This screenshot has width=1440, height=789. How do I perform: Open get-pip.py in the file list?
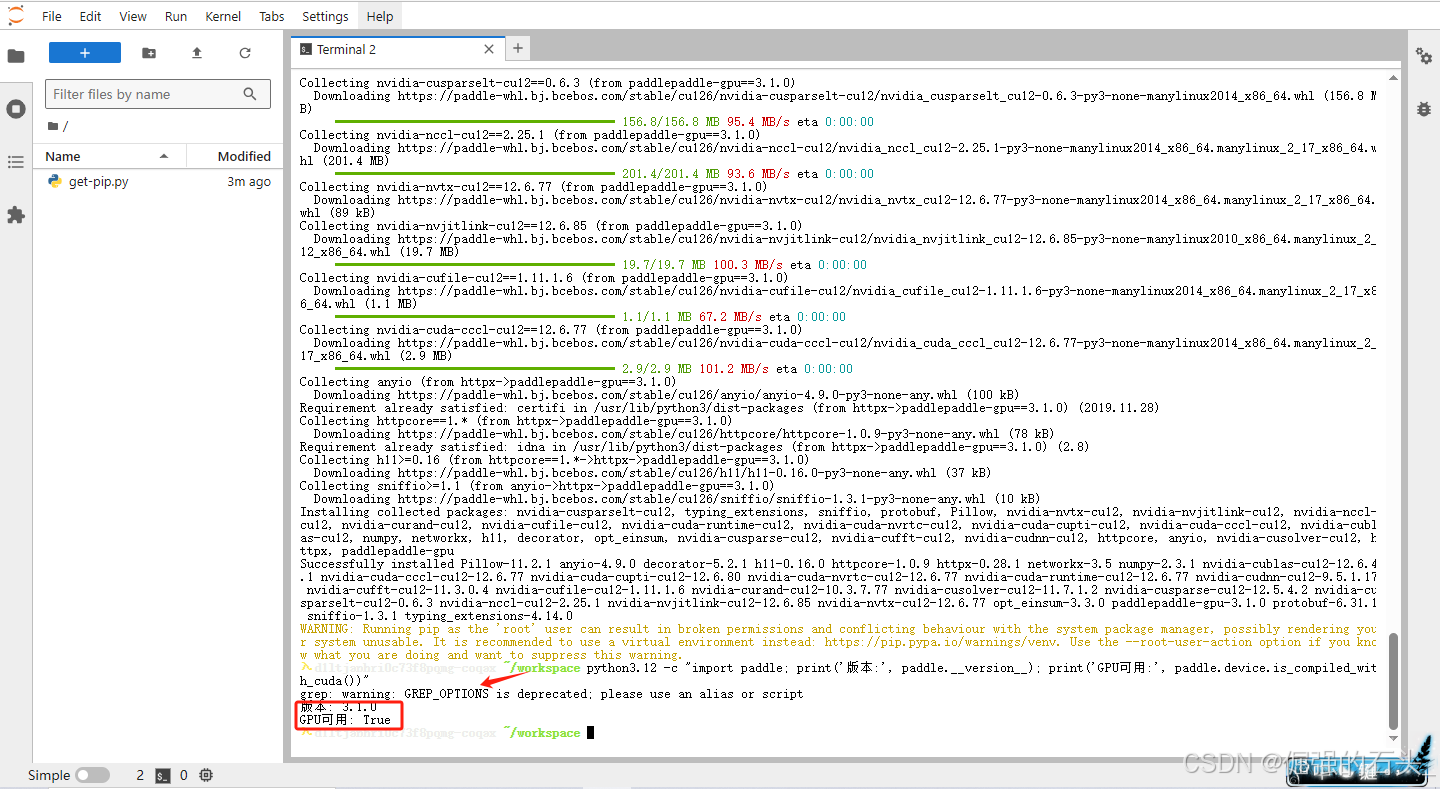pyautogui.click(x=98, y=182)
